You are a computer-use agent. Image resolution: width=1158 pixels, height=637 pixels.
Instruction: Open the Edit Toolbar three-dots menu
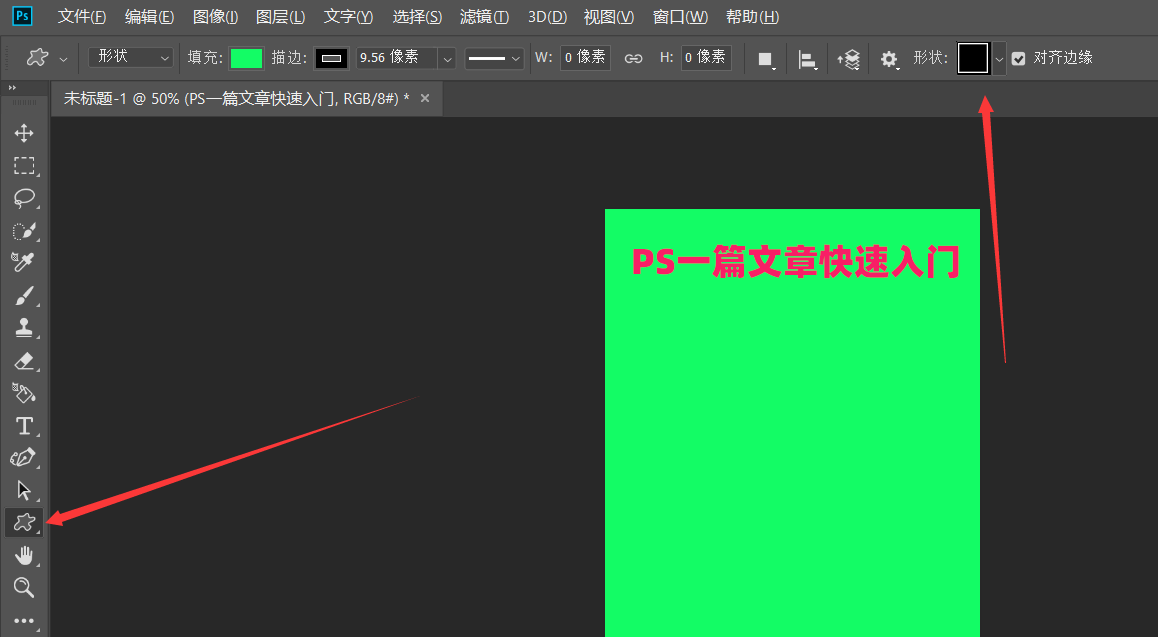coord(24,621)
